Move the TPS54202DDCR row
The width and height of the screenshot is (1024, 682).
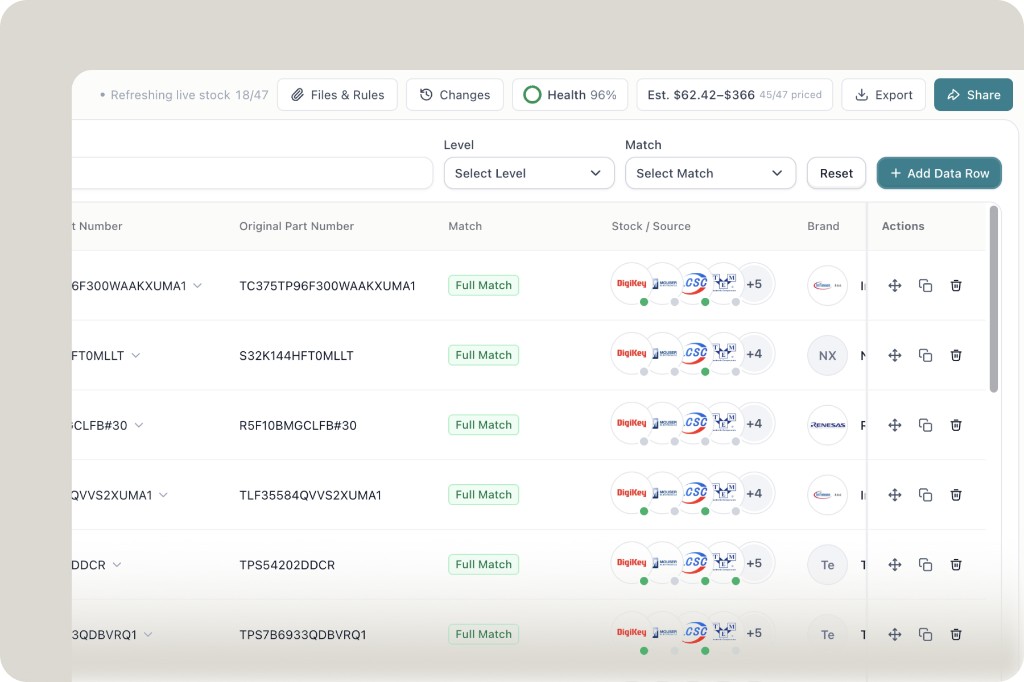point(895,565)
